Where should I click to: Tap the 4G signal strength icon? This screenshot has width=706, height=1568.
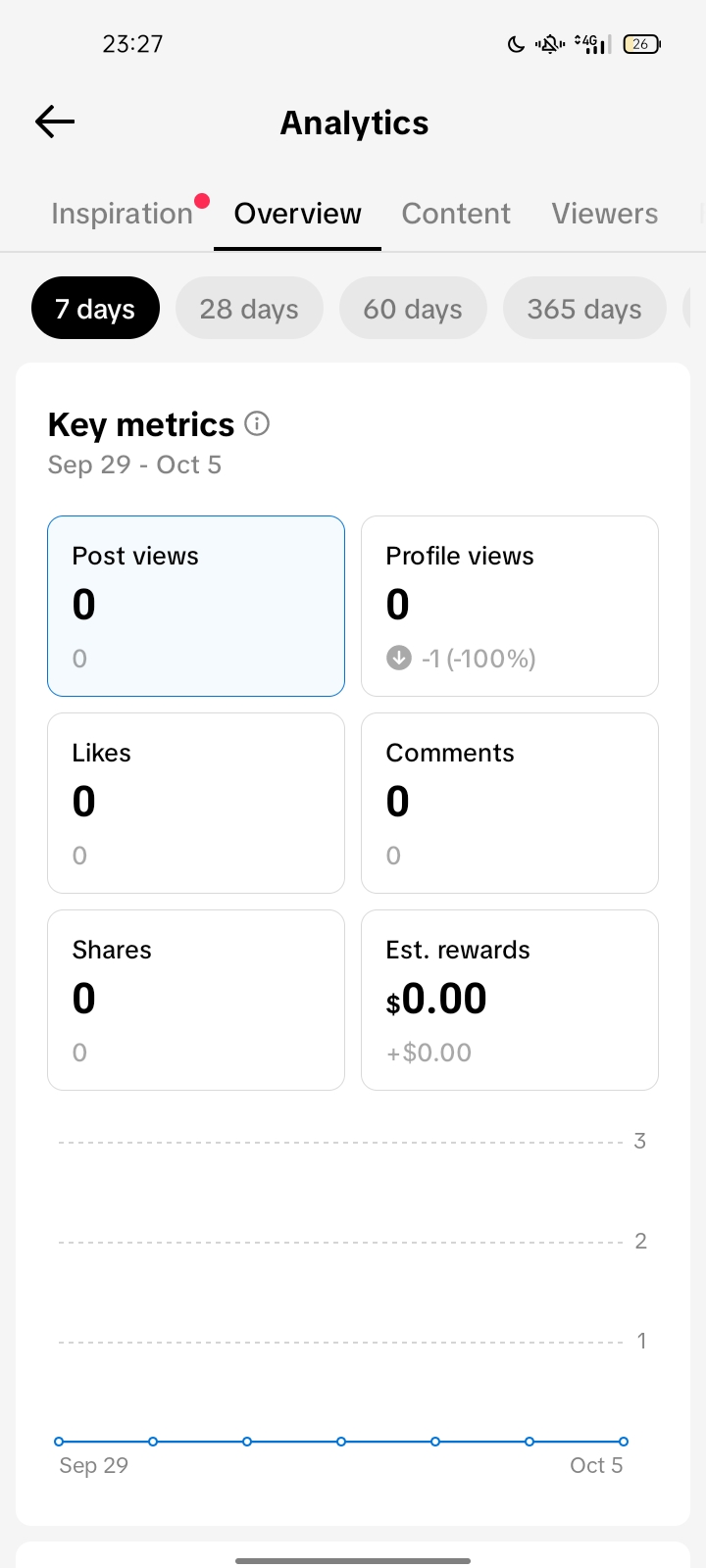click(x=592, y=43)
